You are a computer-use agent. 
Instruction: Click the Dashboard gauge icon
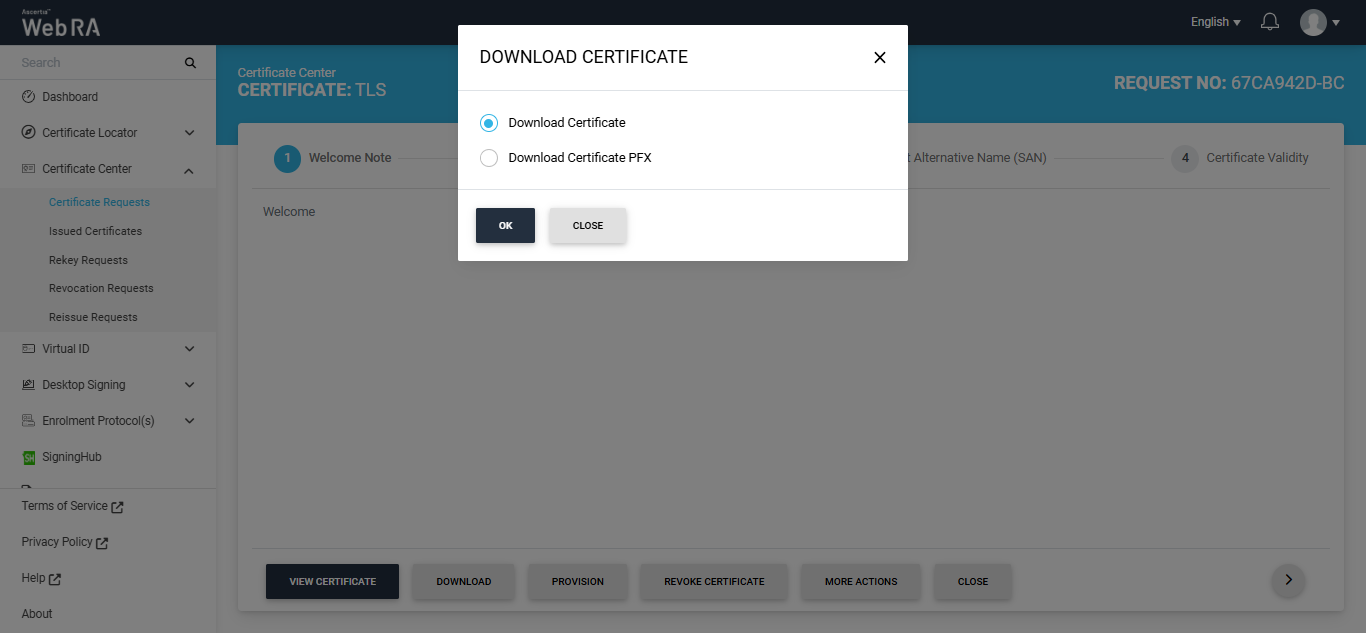(29, 97)
